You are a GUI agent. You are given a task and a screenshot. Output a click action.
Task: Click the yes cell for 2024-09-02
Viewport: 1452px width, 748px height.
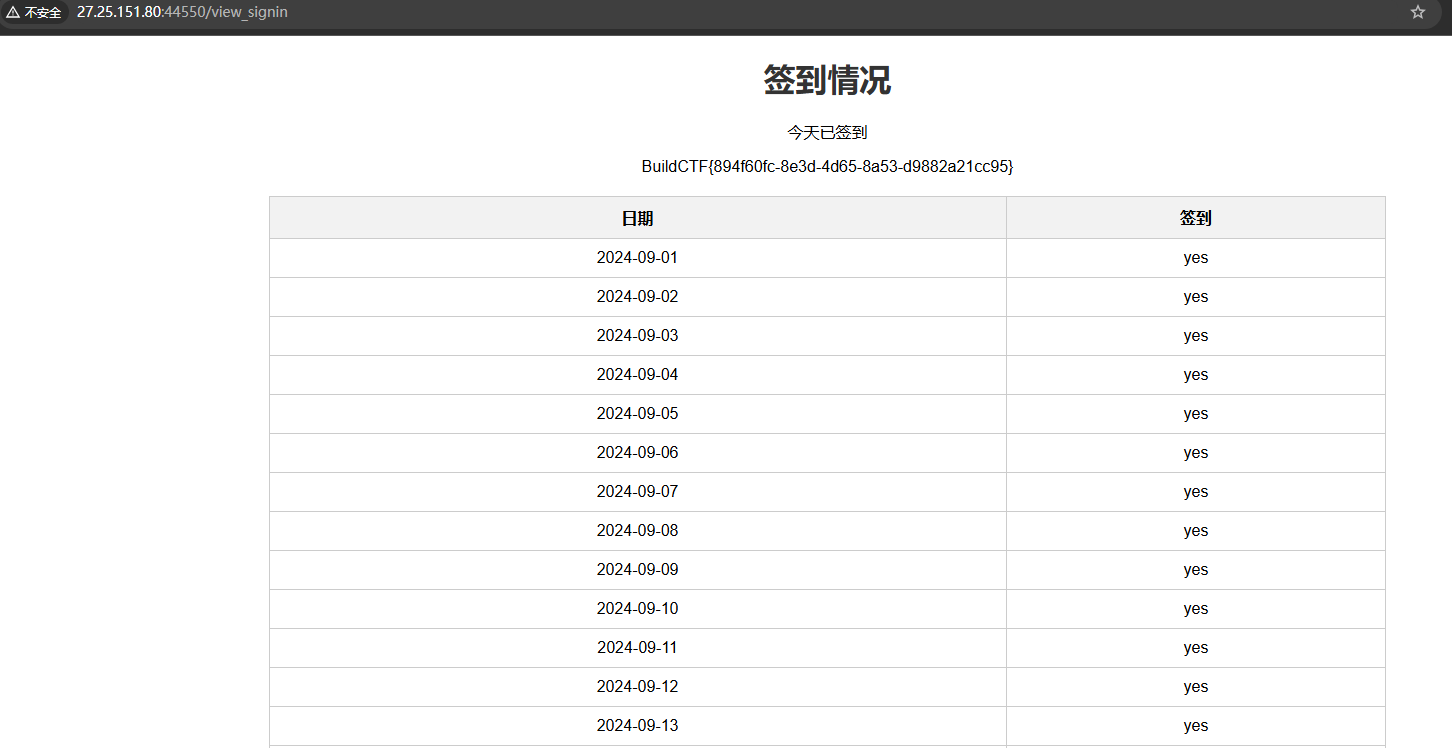1195,297
